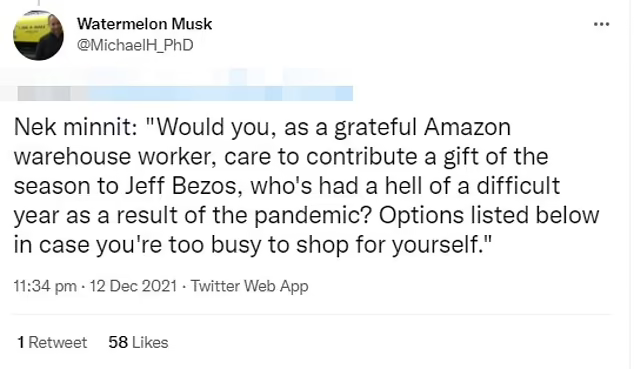Click the 11:34 pm timestamp

[x=45, y=286]
